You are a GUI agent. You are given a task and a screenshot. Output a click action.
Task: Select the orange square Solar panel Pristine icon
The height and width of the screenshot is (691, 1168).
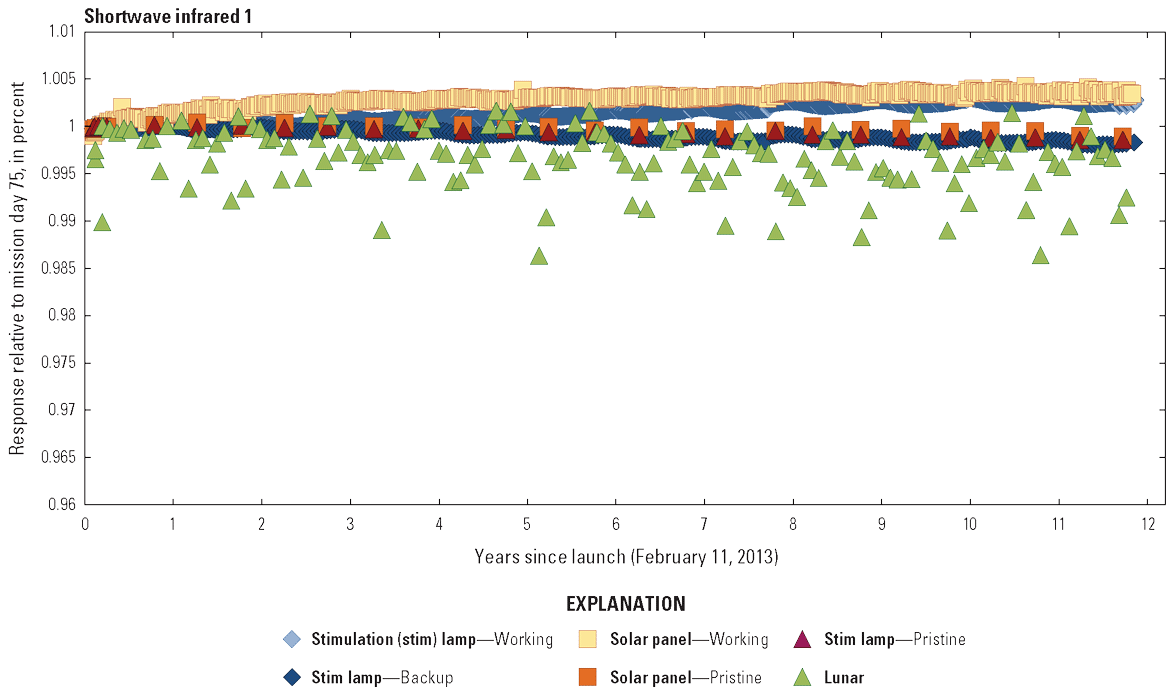coord(589,677)
